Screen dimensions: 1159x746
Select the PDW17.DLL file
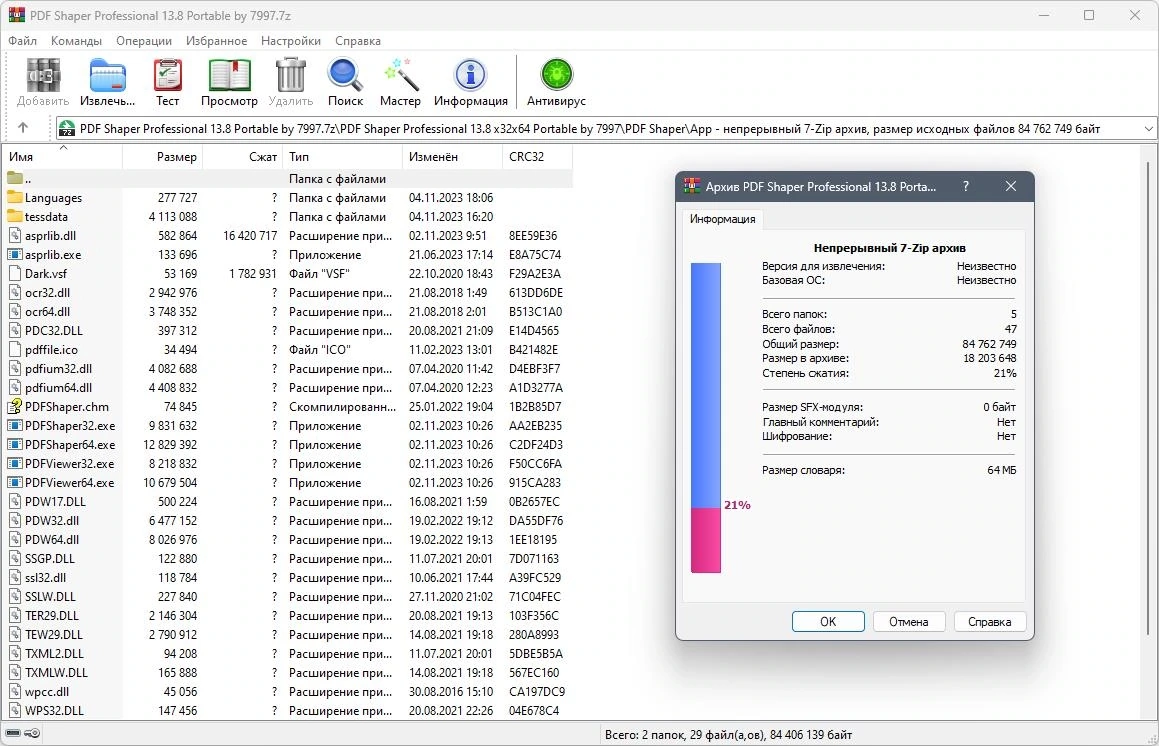coord(55,502)
